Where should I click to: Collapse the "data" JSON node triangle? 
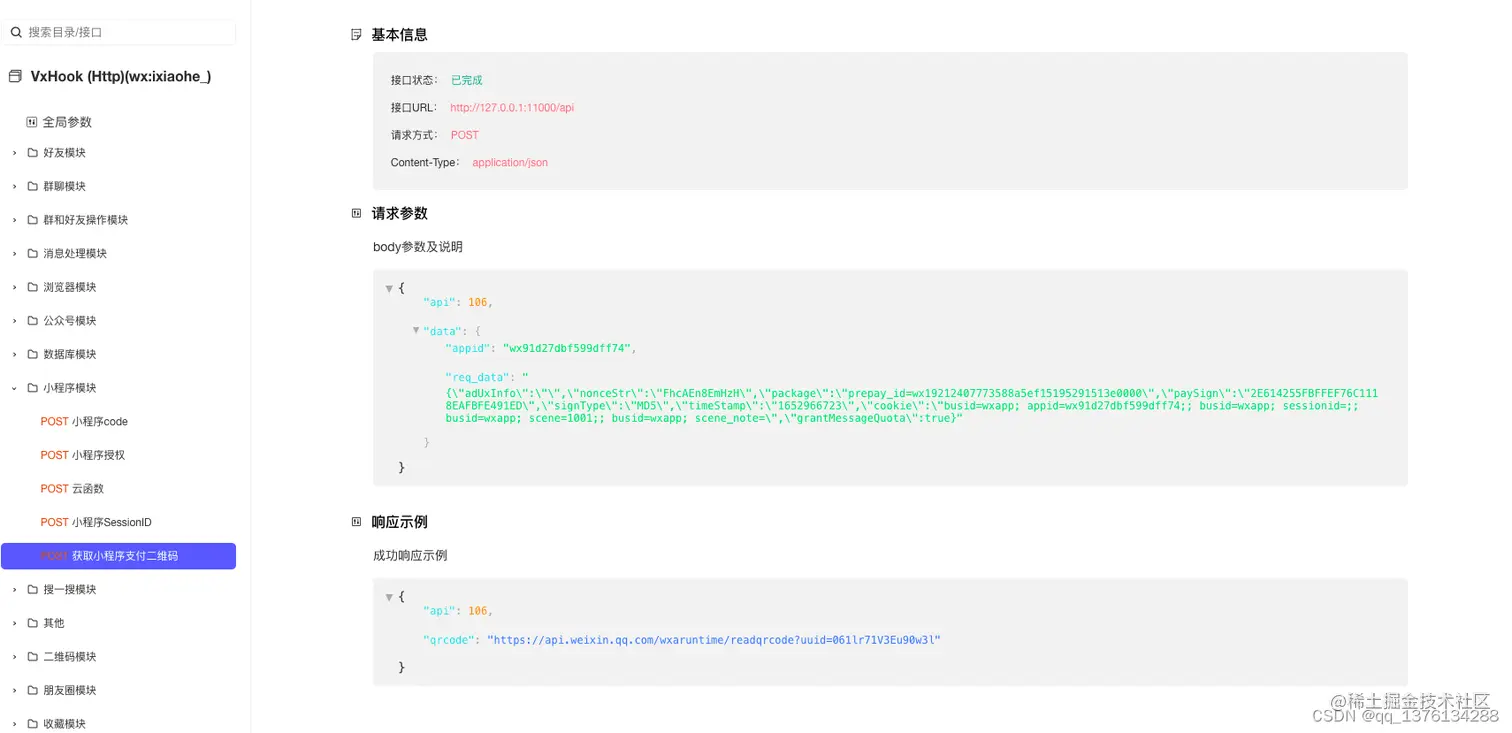pos(416,330)
